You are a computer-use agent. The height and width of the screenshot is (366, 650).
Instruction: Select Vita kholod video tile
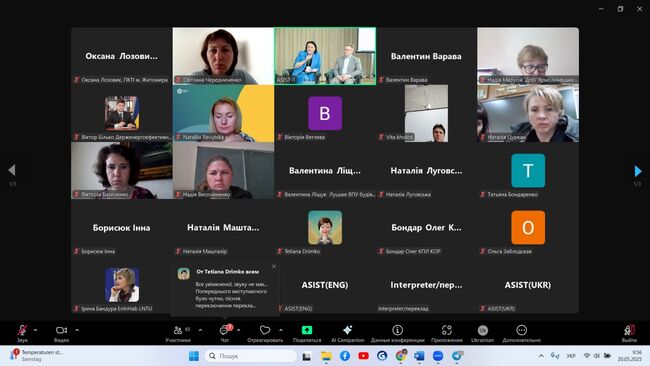pos(427,113)
